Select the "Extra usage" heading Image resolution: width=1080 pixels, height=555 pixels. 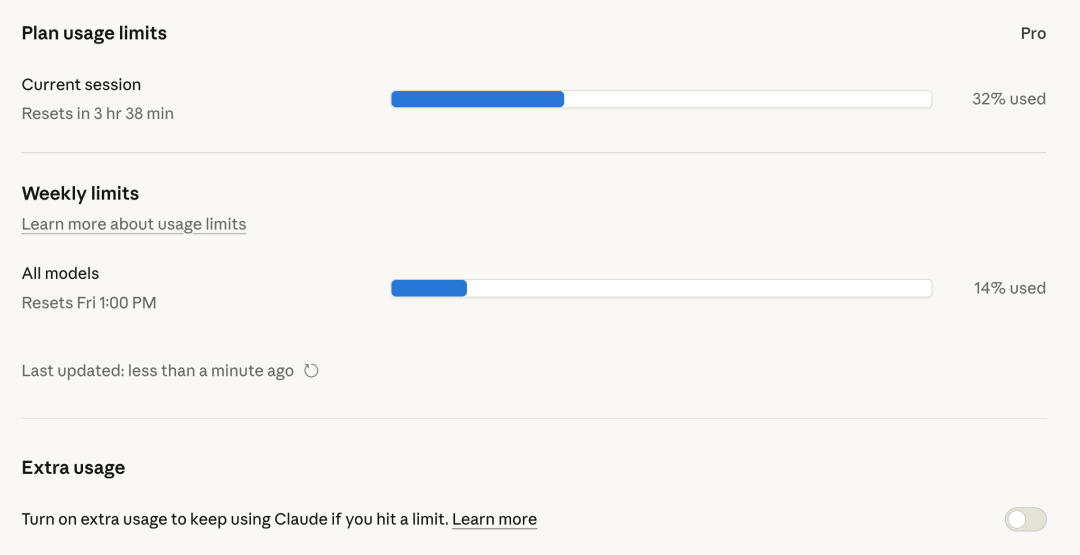coord(73,467)
